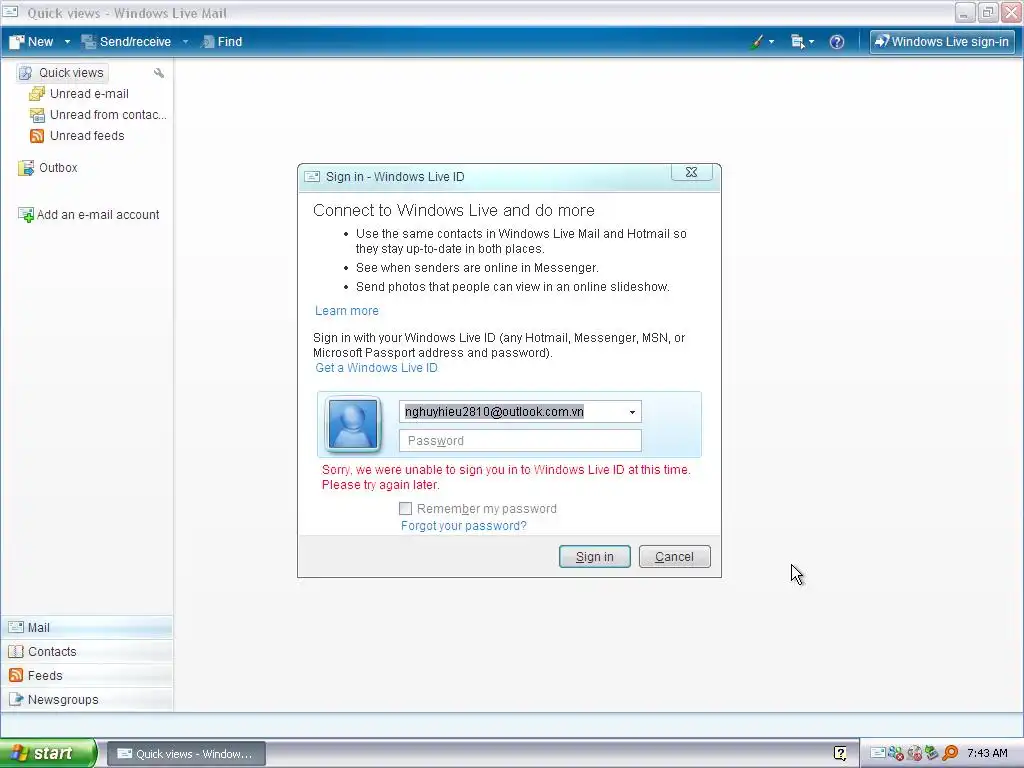Click the Contacts book icon in navigation
This screenshot has height=768, width=1024.
point(16,652)
